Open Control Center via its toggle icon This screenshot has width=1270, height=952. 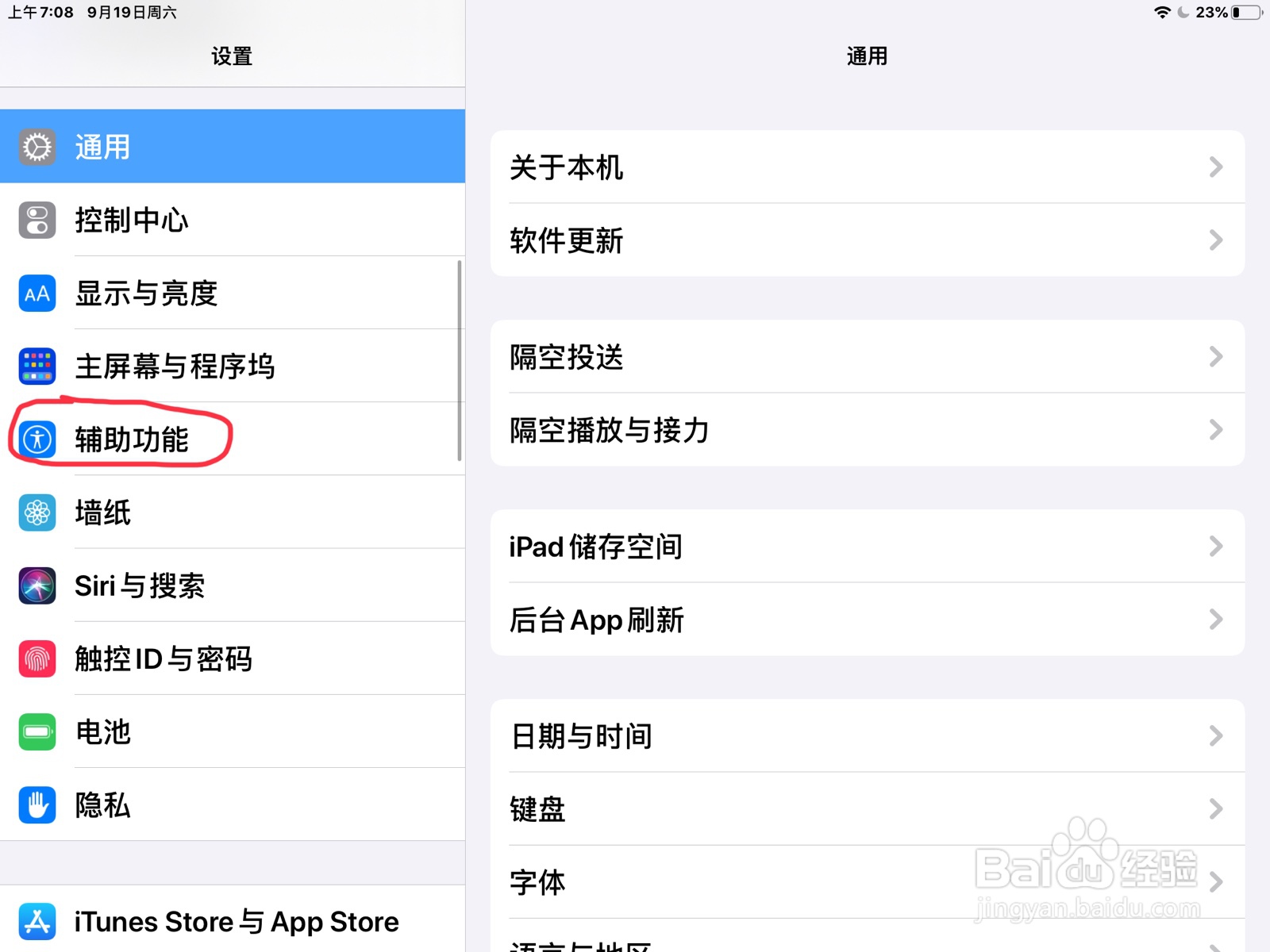click(x=37, y=220)
